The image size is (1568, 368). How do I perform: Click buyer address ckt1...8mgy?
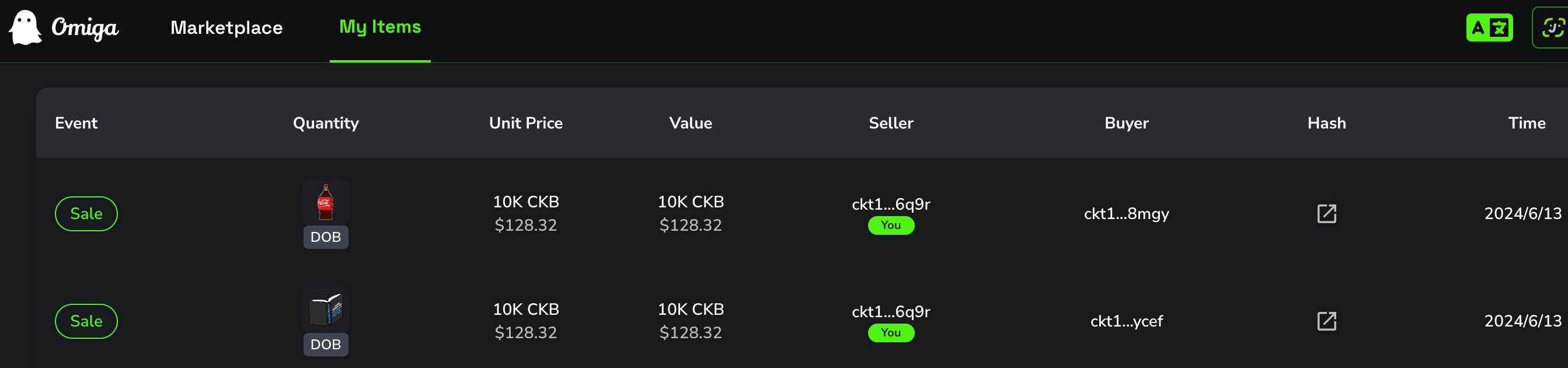(1126, 214)
